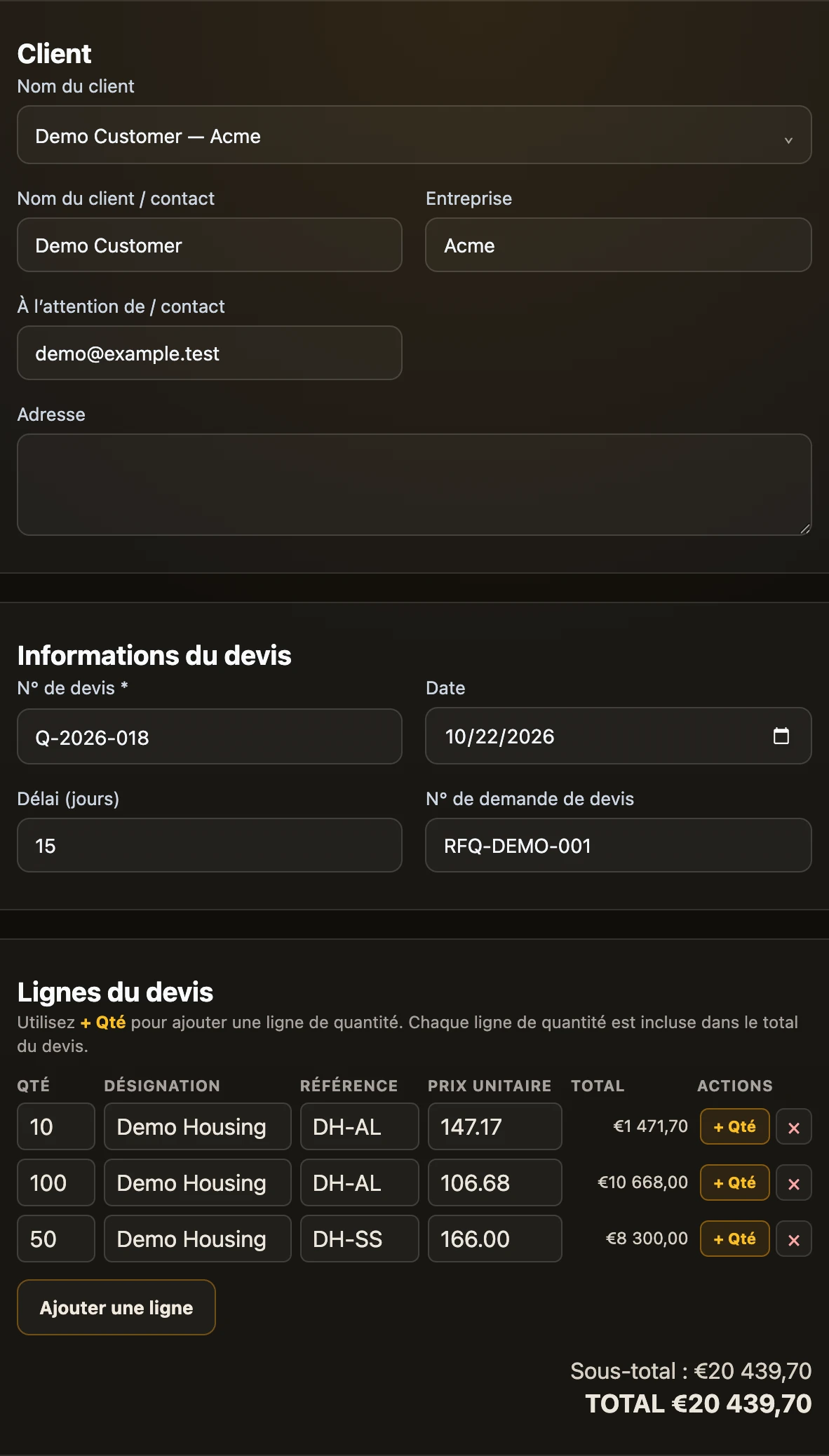
Task: Edit unit price 166.00
Action: 495,1239
